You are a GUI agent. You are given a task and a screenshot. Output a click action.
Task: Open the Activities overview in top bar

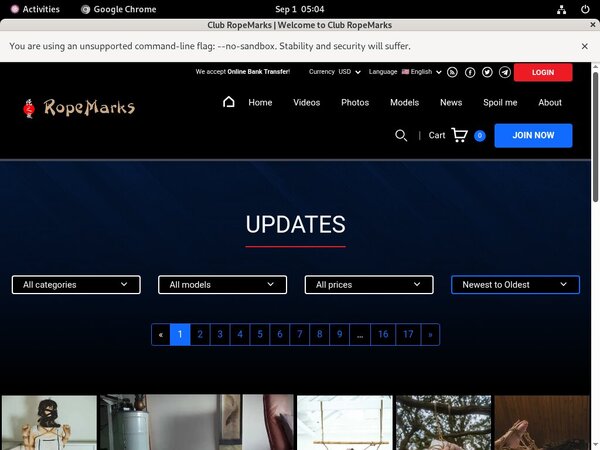coord(33,9)
